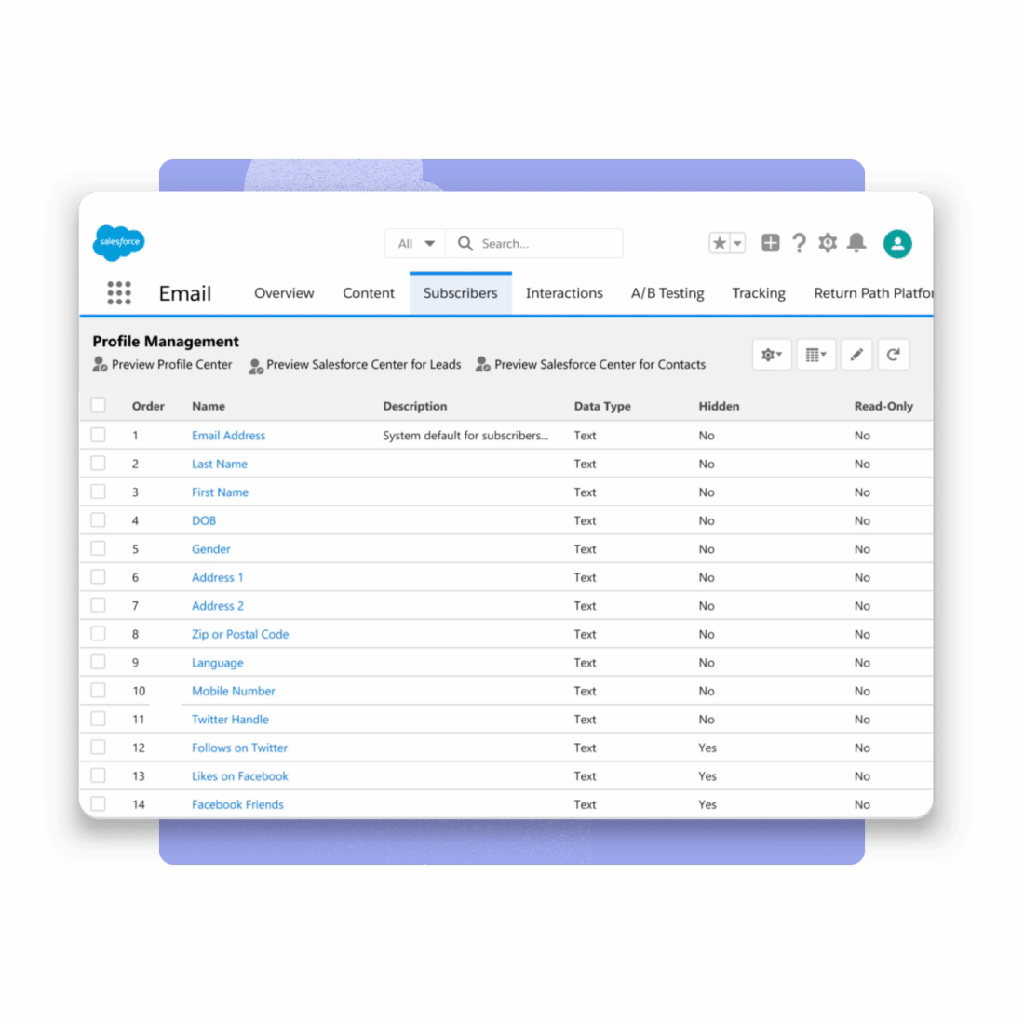Open the app launcher grid icon
Screen dimensions: 1024x1024
(x=119, y=292)
